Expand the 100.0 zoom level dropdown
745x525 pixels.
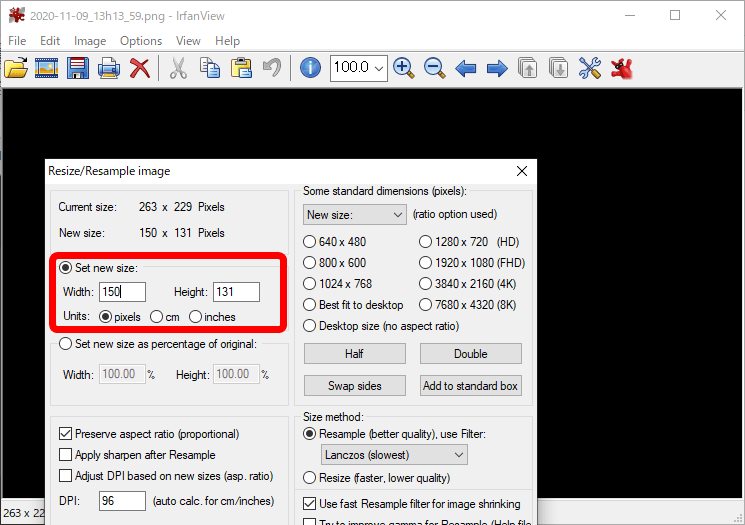tap(359, 68)
